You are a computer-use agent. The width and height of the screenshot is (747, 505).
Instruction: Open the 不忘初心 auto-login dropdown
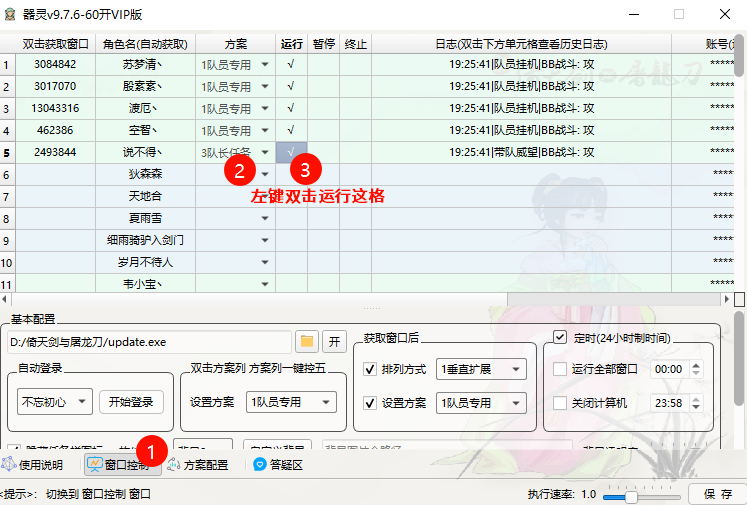[55, 403]
